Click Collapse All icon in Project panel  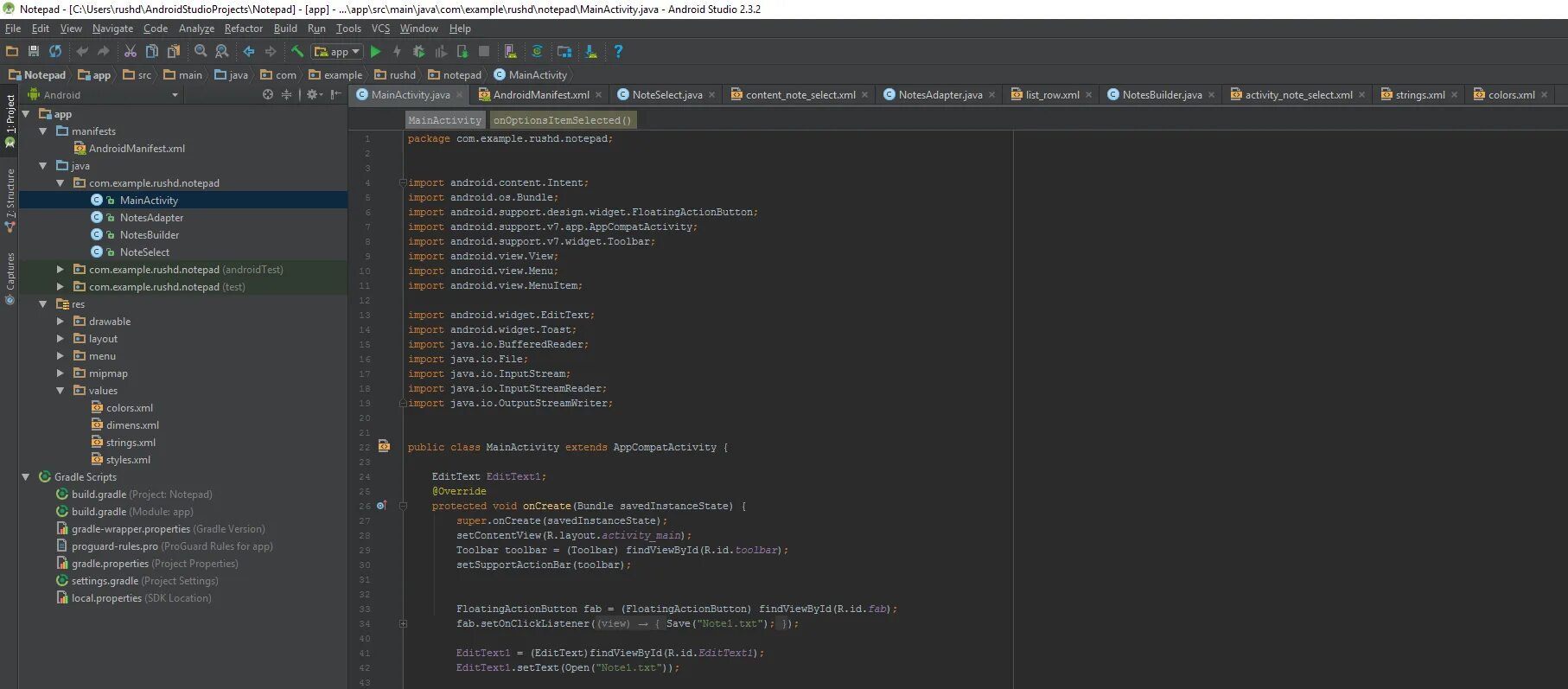pyautogui.click(x=287, y=94)
